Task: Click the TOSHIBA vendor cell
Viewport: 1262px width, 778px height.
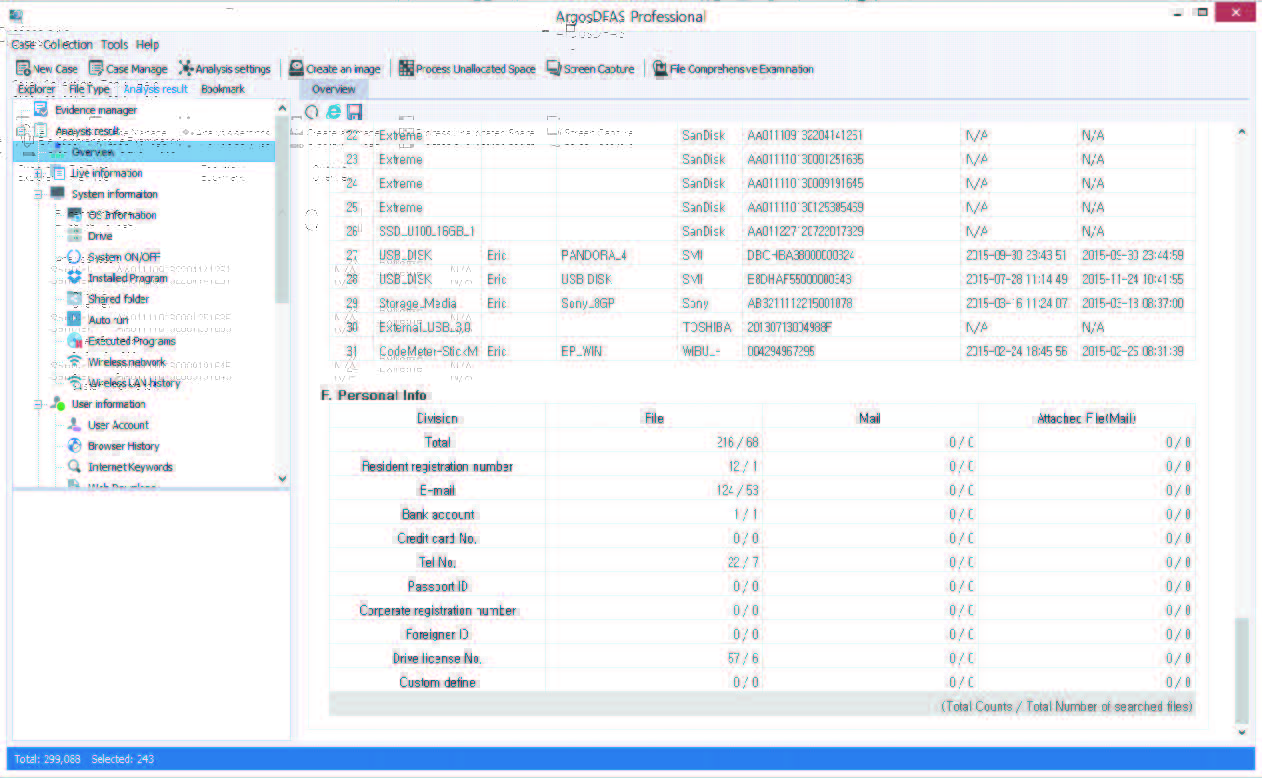Action: pos(707,327)
